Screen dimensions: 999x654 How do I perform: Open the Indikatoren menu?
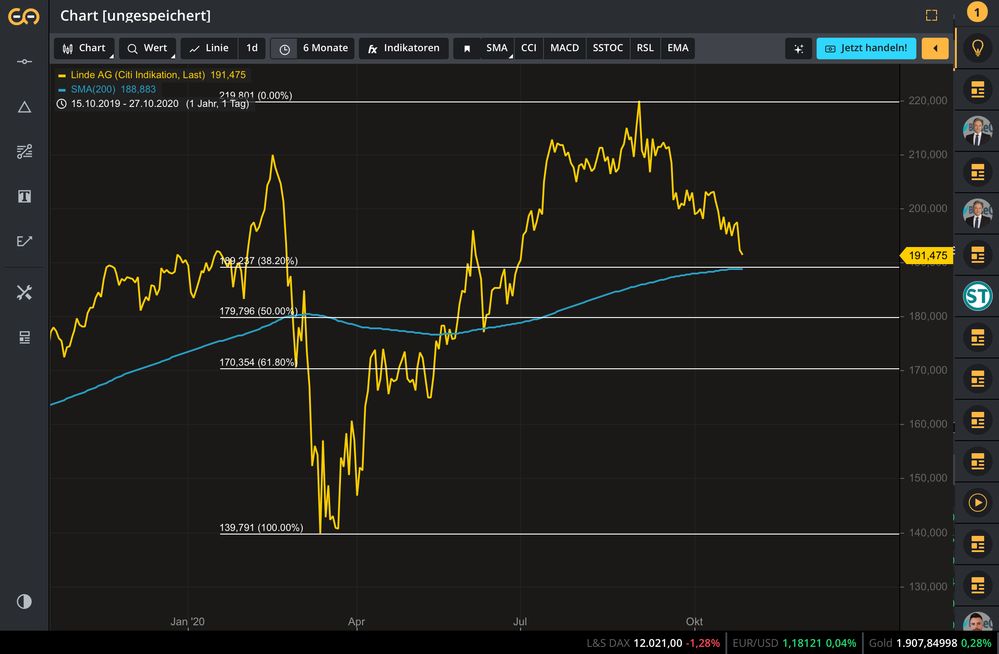click(403, 48)
